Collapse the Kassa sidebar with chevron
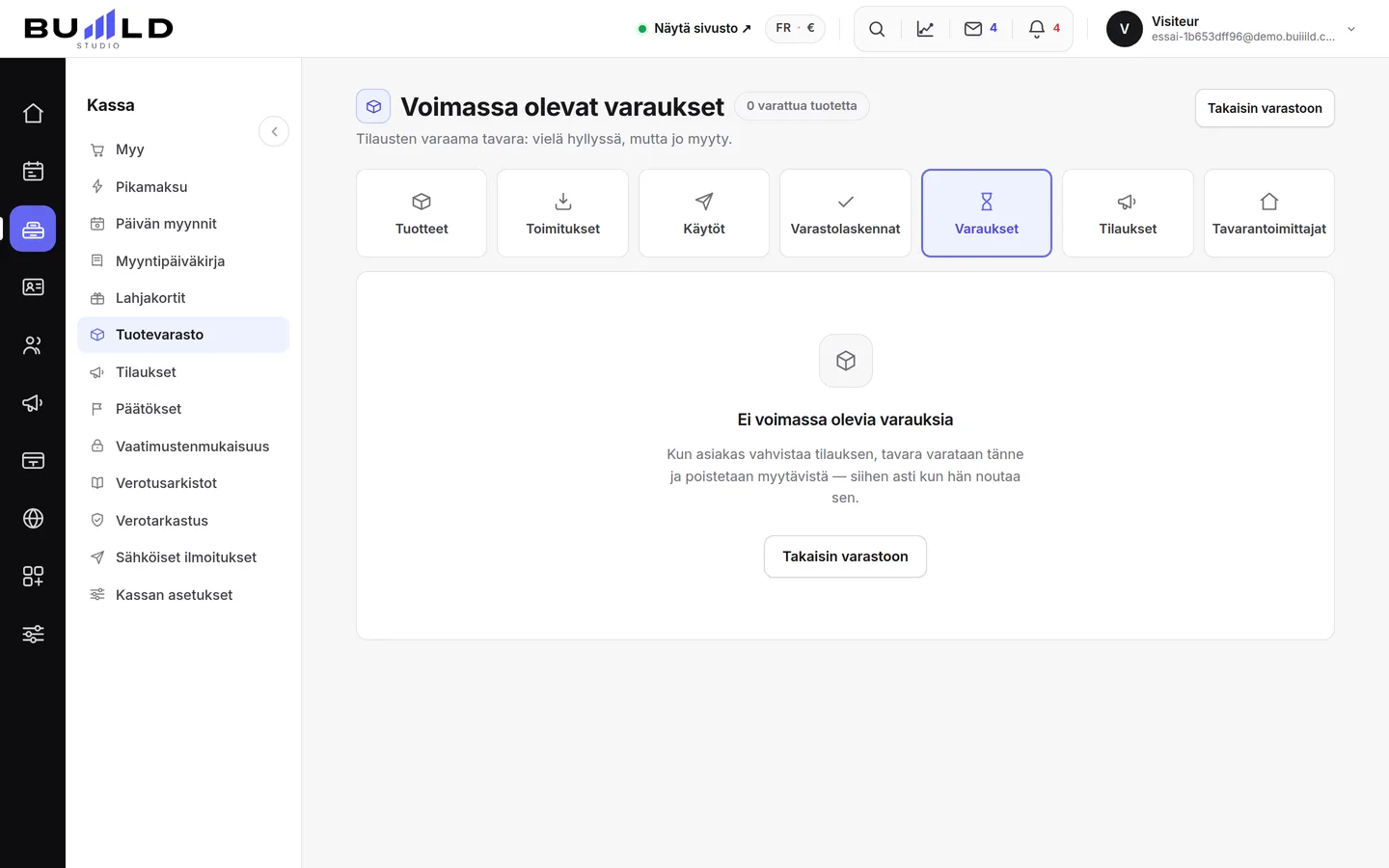The width and height of the screenshot is (1389, 868). tap(274, 131)
